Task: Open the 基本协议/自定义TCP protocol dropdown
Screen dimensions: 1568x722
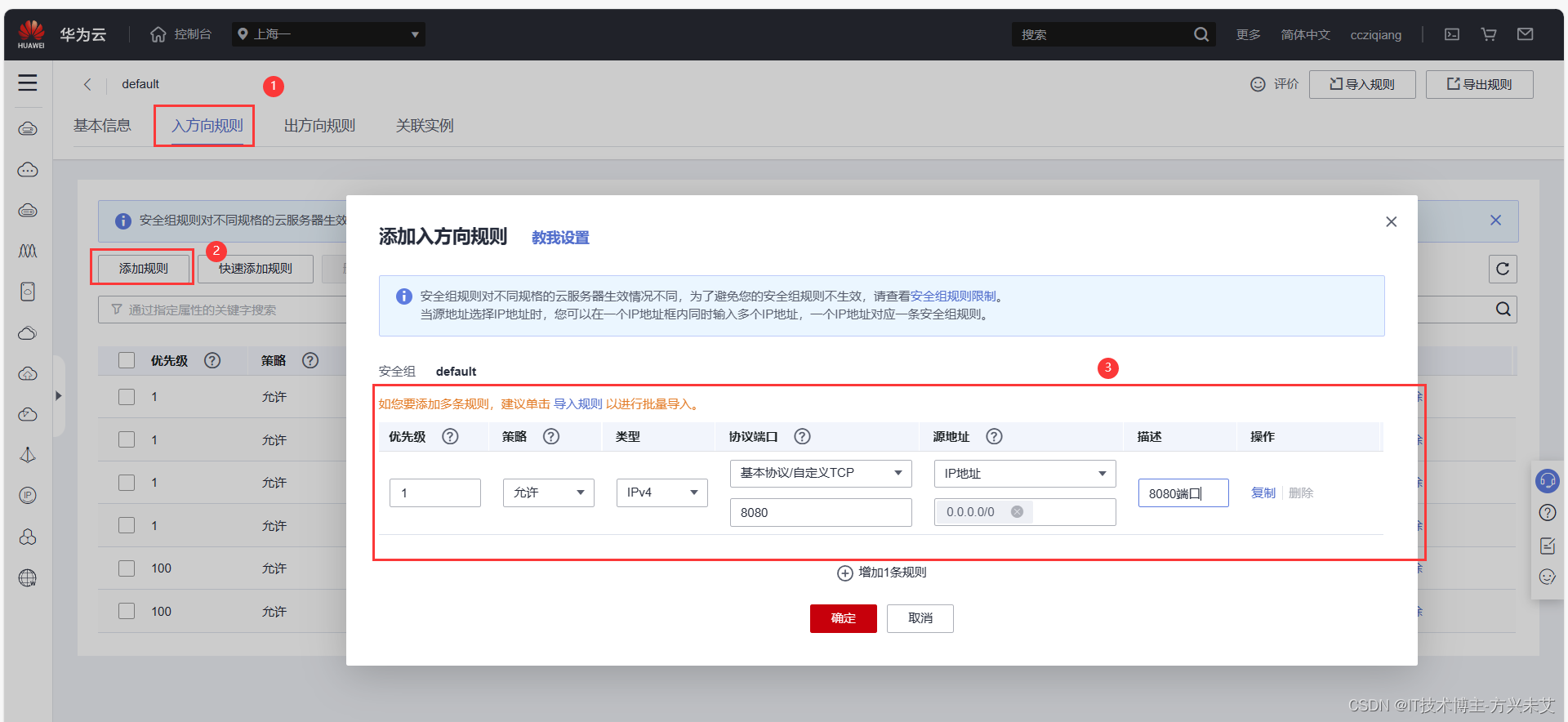Action: 821,473
